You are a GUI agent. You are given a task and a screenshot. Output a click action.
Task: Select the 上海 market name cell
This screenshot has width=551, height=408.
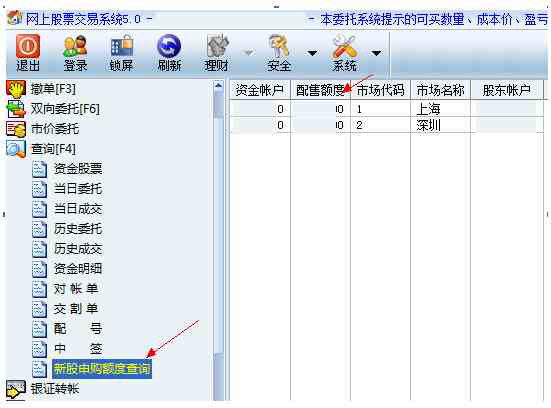pyautogui.click(x=441, y=109)
